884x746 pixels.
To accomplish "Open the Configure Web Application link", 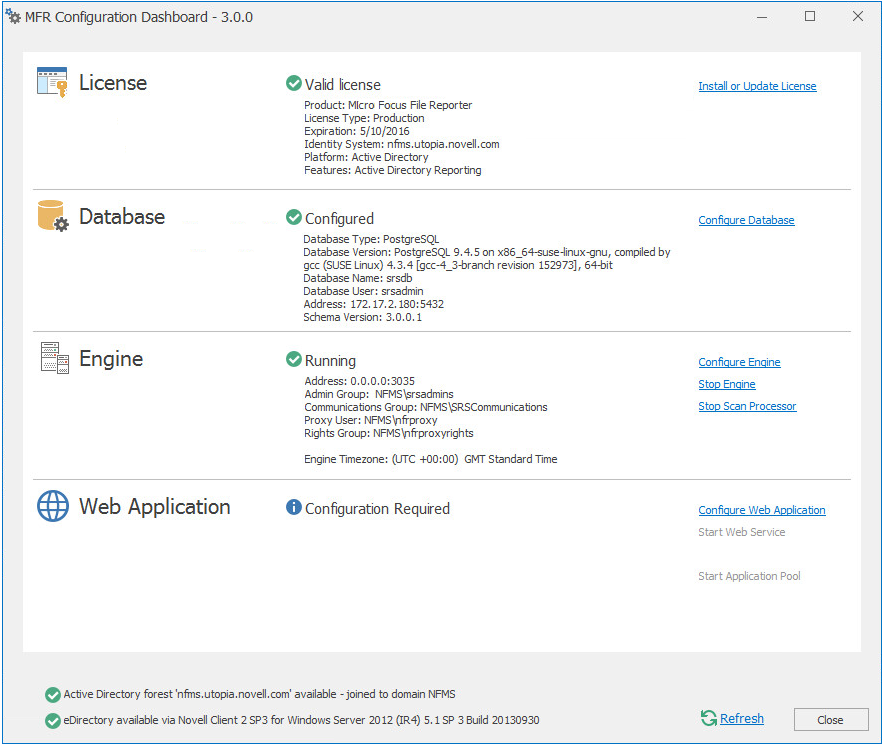I will pyautogui.click(x=762, y=510).
